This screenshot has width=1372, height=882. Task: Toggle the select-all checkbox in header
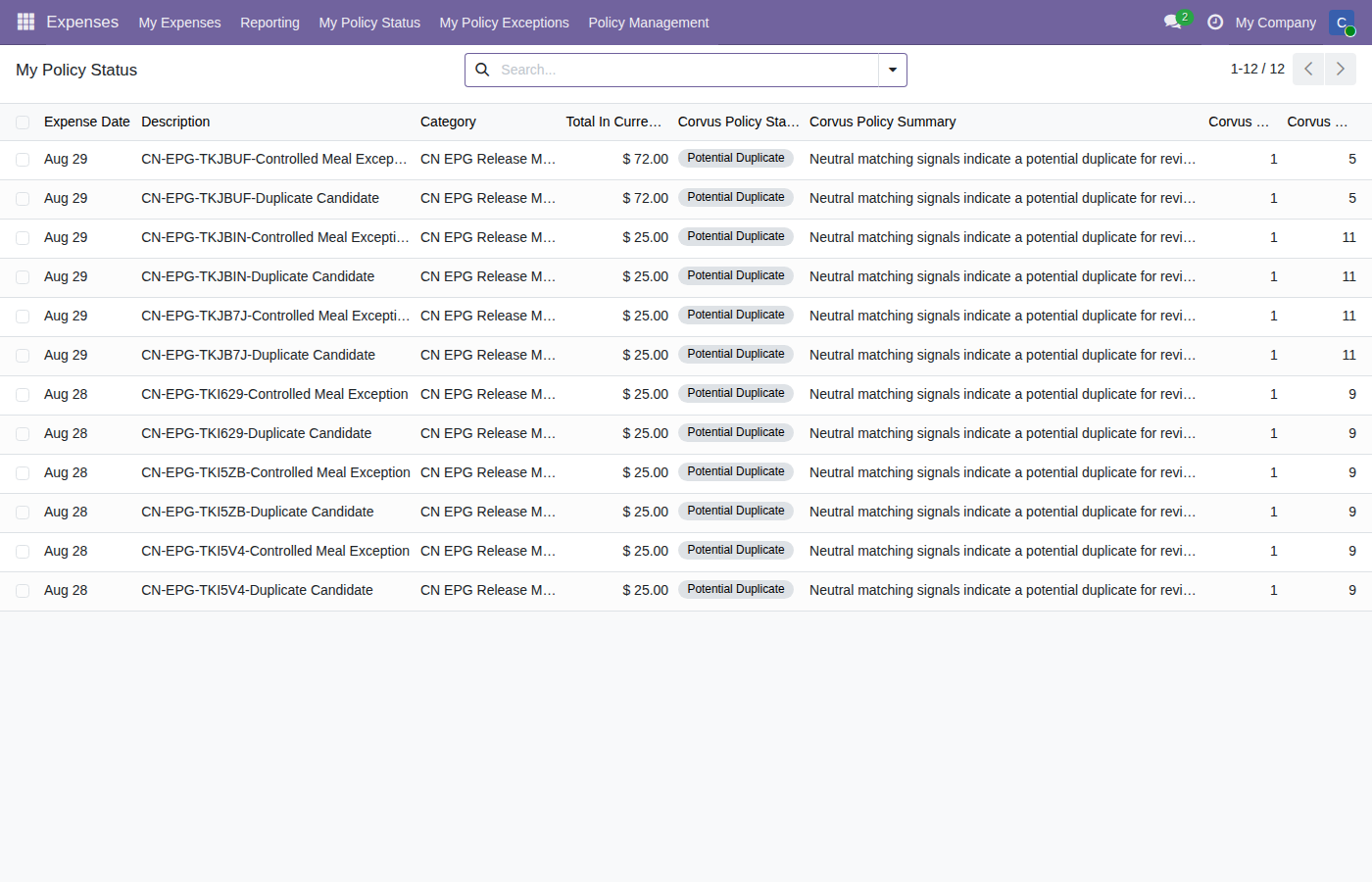coord(23,122)
